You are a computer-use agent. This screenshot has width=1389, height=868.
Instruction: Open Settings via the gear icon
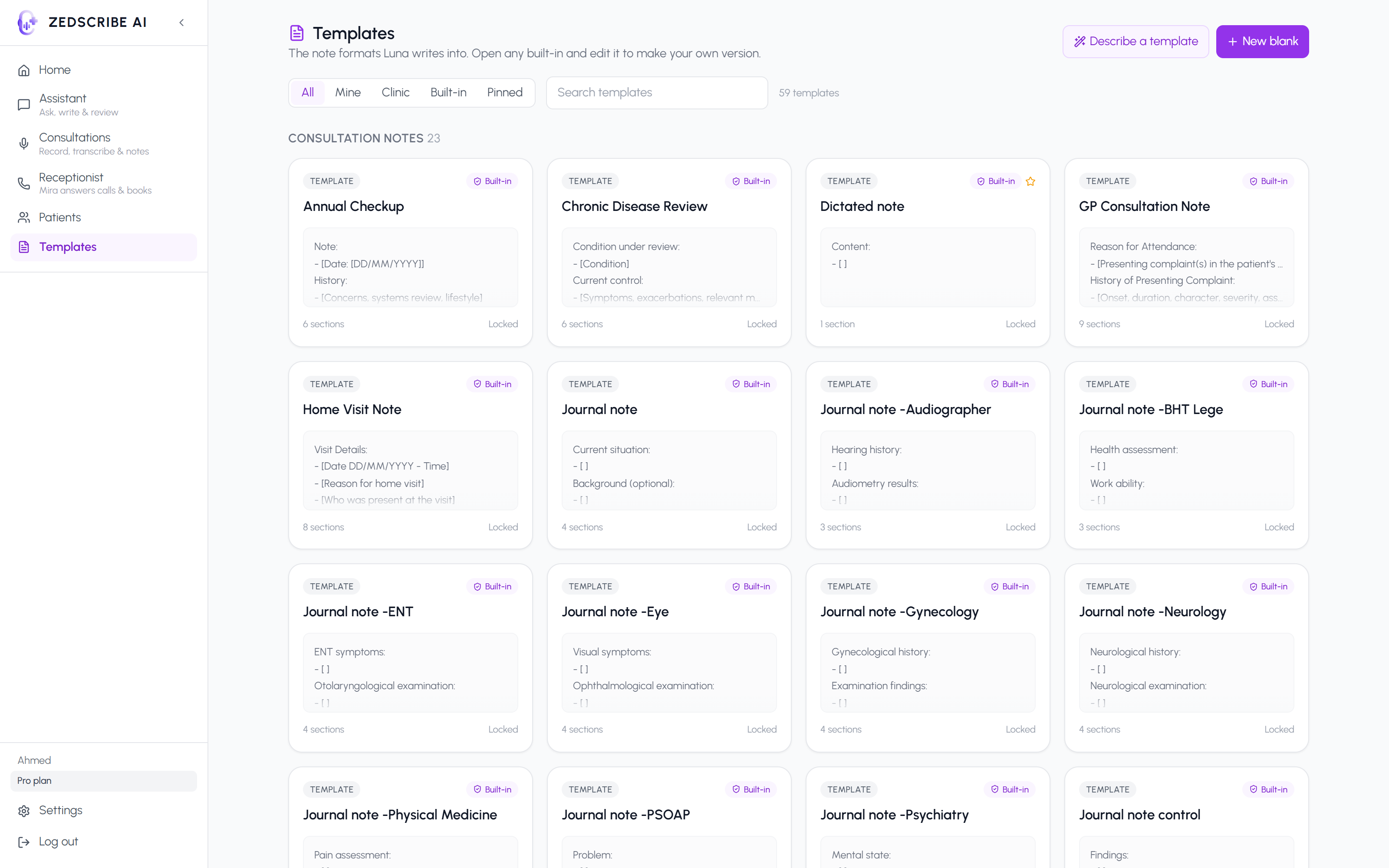23,811
